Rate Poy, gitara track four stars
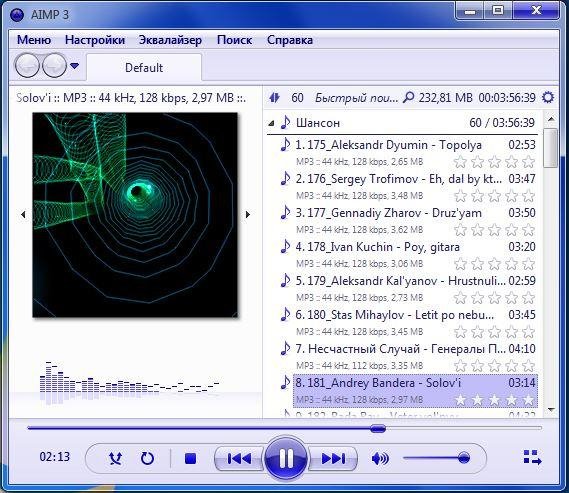 (x=512, y=264)
